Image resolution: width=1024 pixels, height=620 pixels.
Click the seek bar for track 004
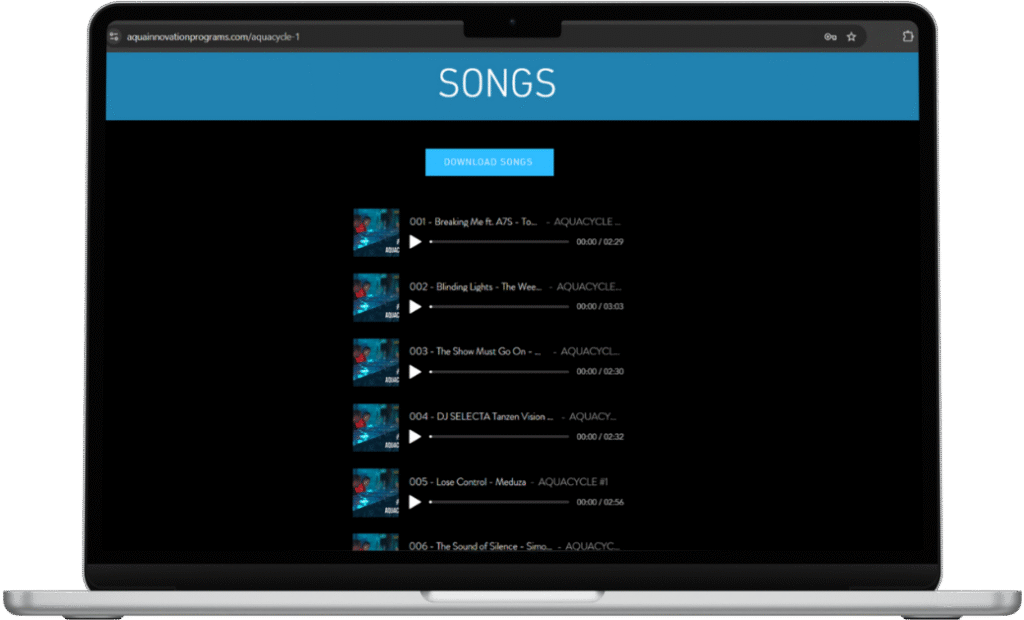499,437
